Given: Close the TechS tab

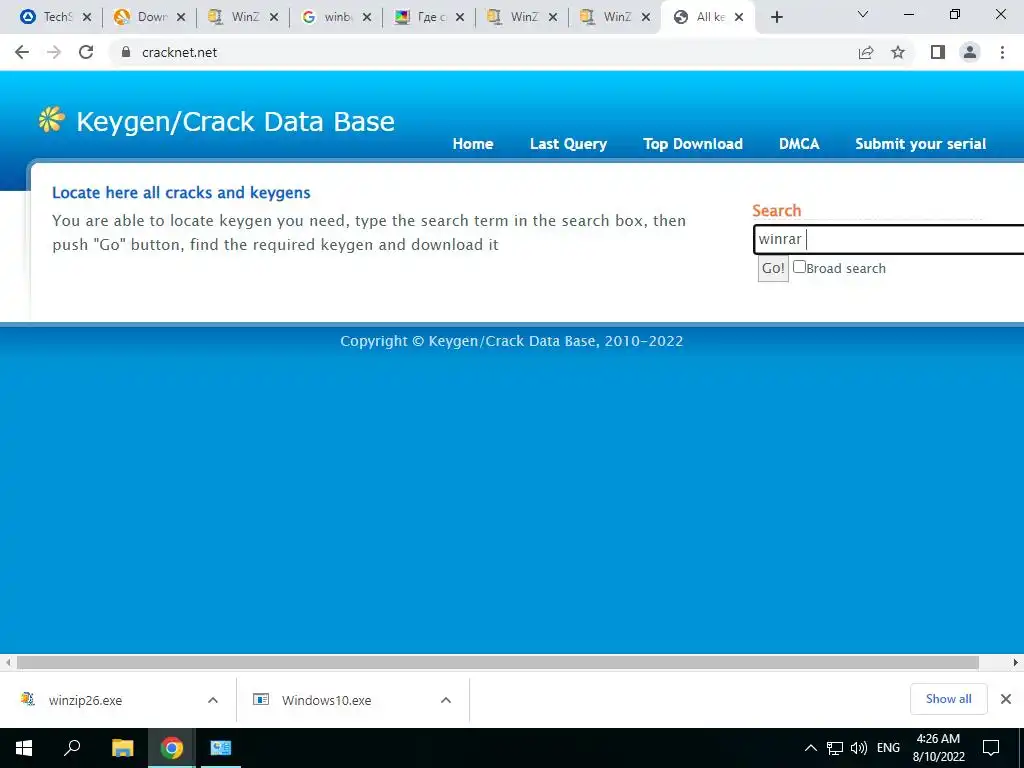Looking at the screenshot, I should [87, 17].
